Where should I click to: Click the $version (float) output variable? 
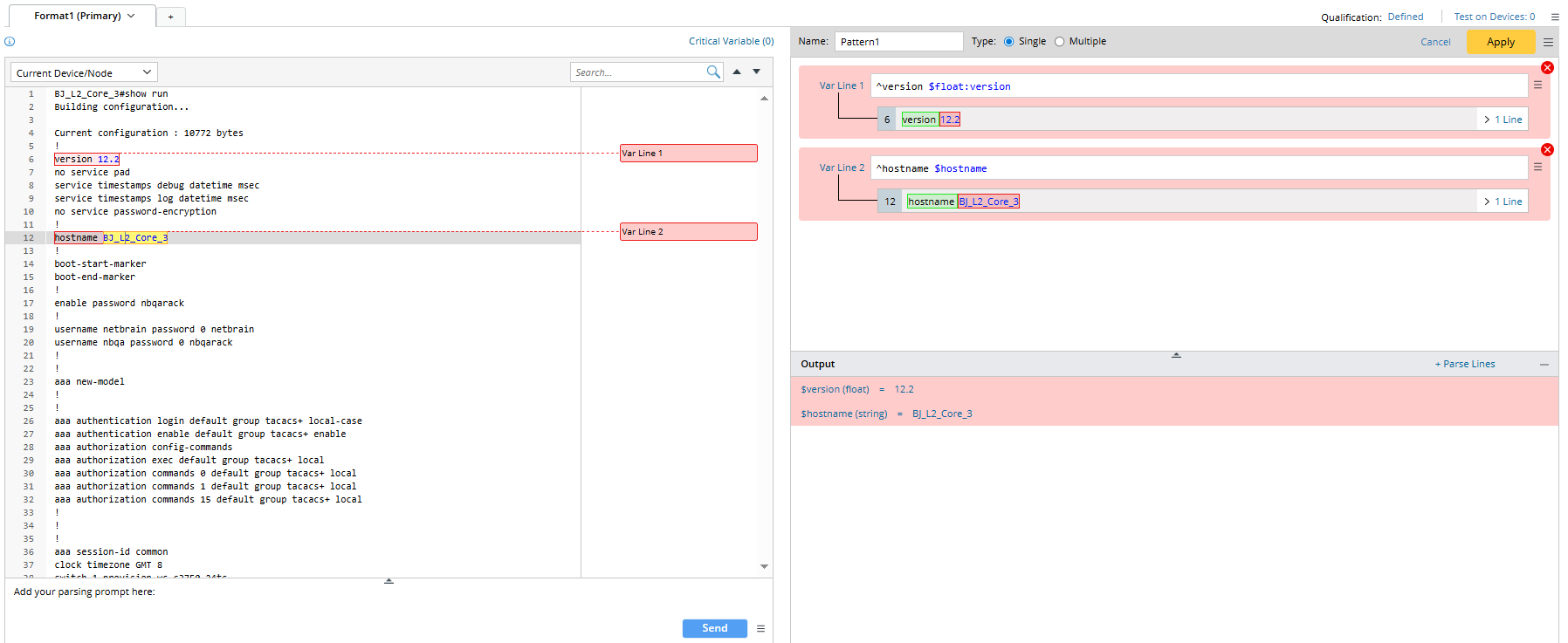pos(835,389)
